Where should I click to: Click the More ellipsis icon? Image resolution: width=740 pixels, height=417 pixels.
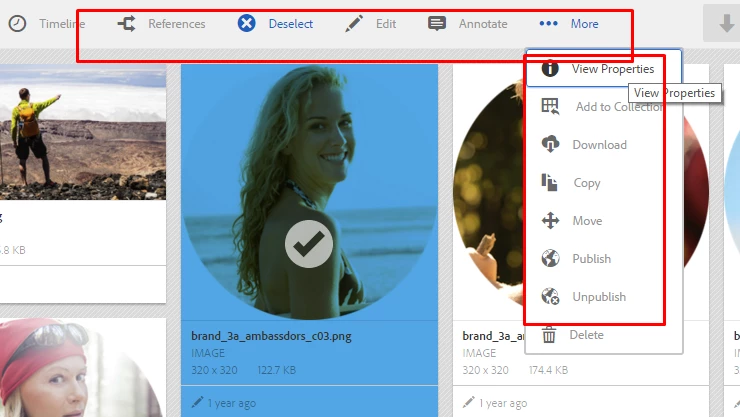click(548, 23)
